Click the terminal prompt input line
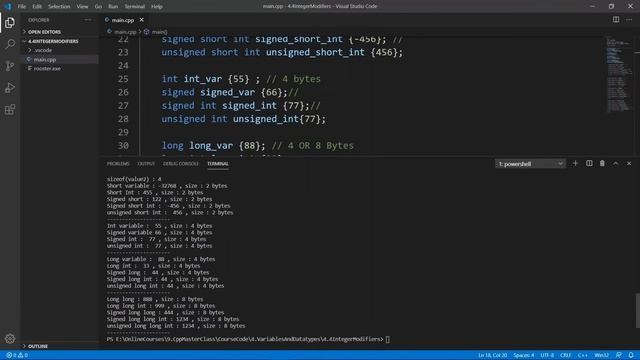This screenshot has width=640, height=360. click(x=248, y=339)
